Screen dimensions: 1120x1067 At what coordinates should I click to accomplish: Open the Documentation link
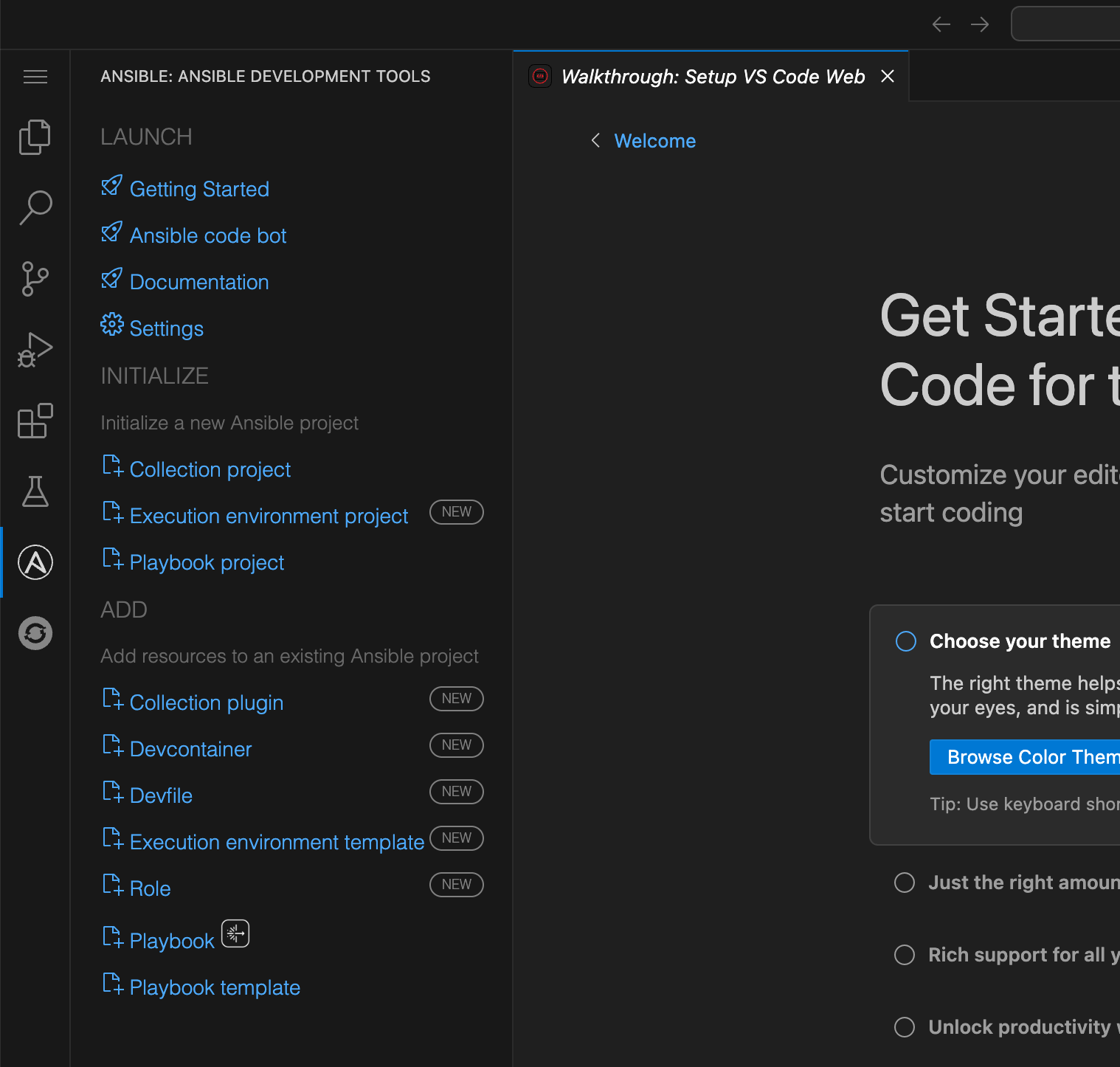click(x=198, y=281)
